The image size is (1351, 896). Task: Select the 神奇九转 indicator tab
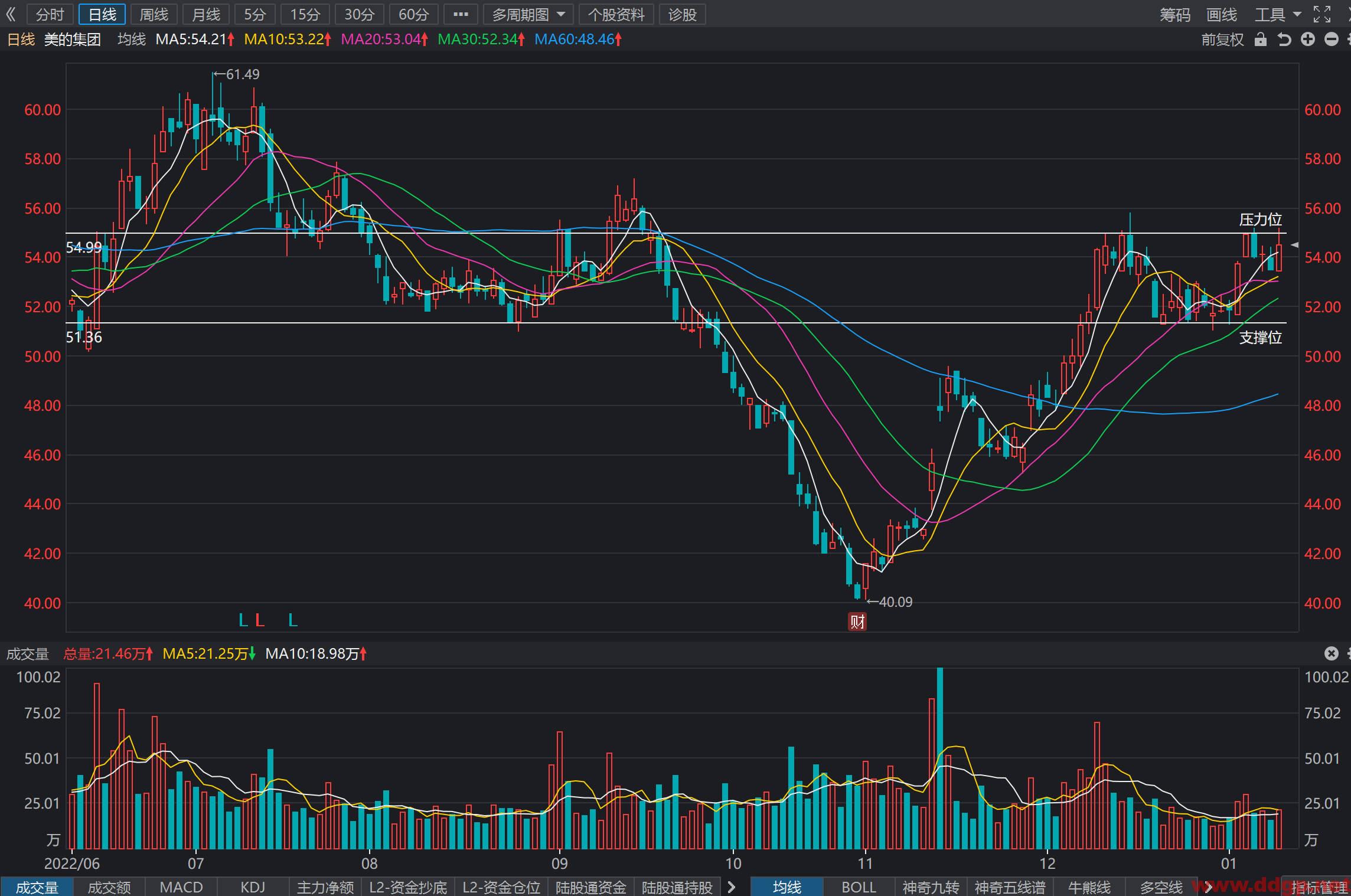(x=931, y=887)
